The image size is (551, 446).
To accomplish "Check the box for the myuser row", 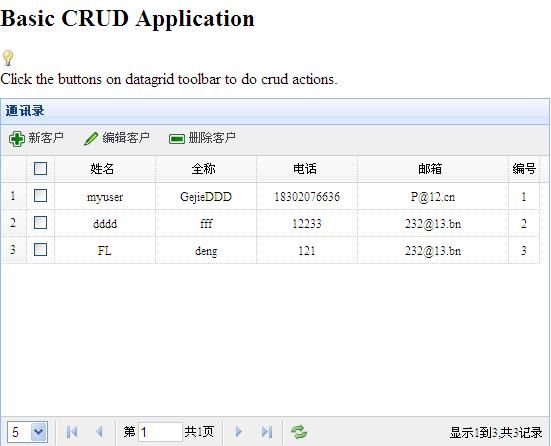I will coord(40,195).
